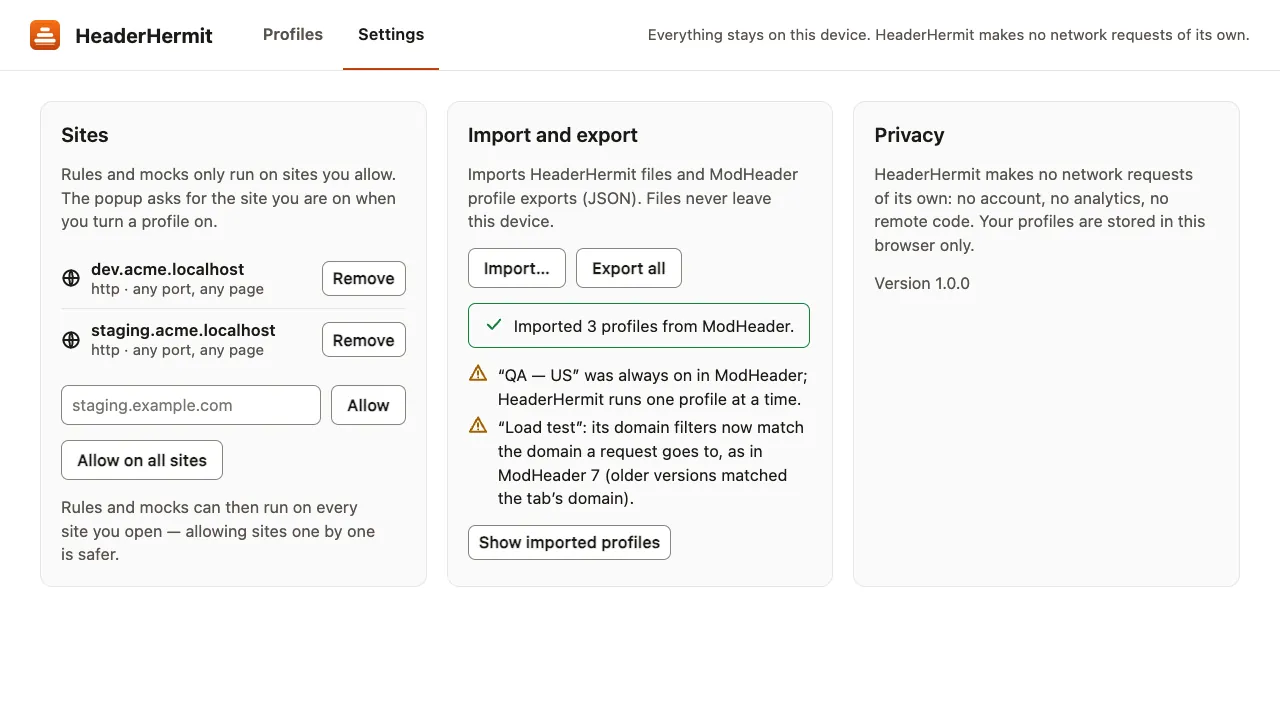This screenshot has width=1280, height=704.
Task: Click the Rules and mocks only run description
Action: pyautogui.click(x=228, y=198)
